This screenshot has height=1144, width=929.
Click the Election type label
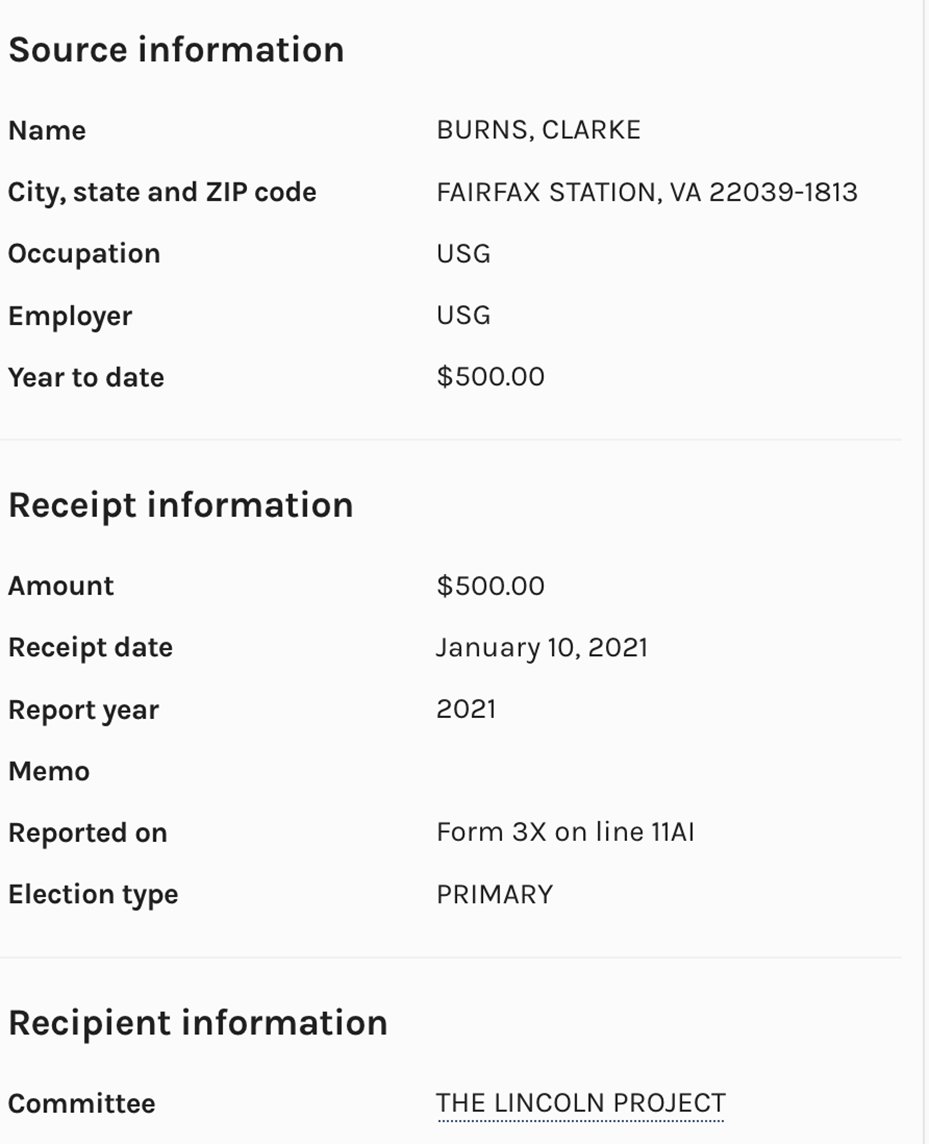coord(93,894)
